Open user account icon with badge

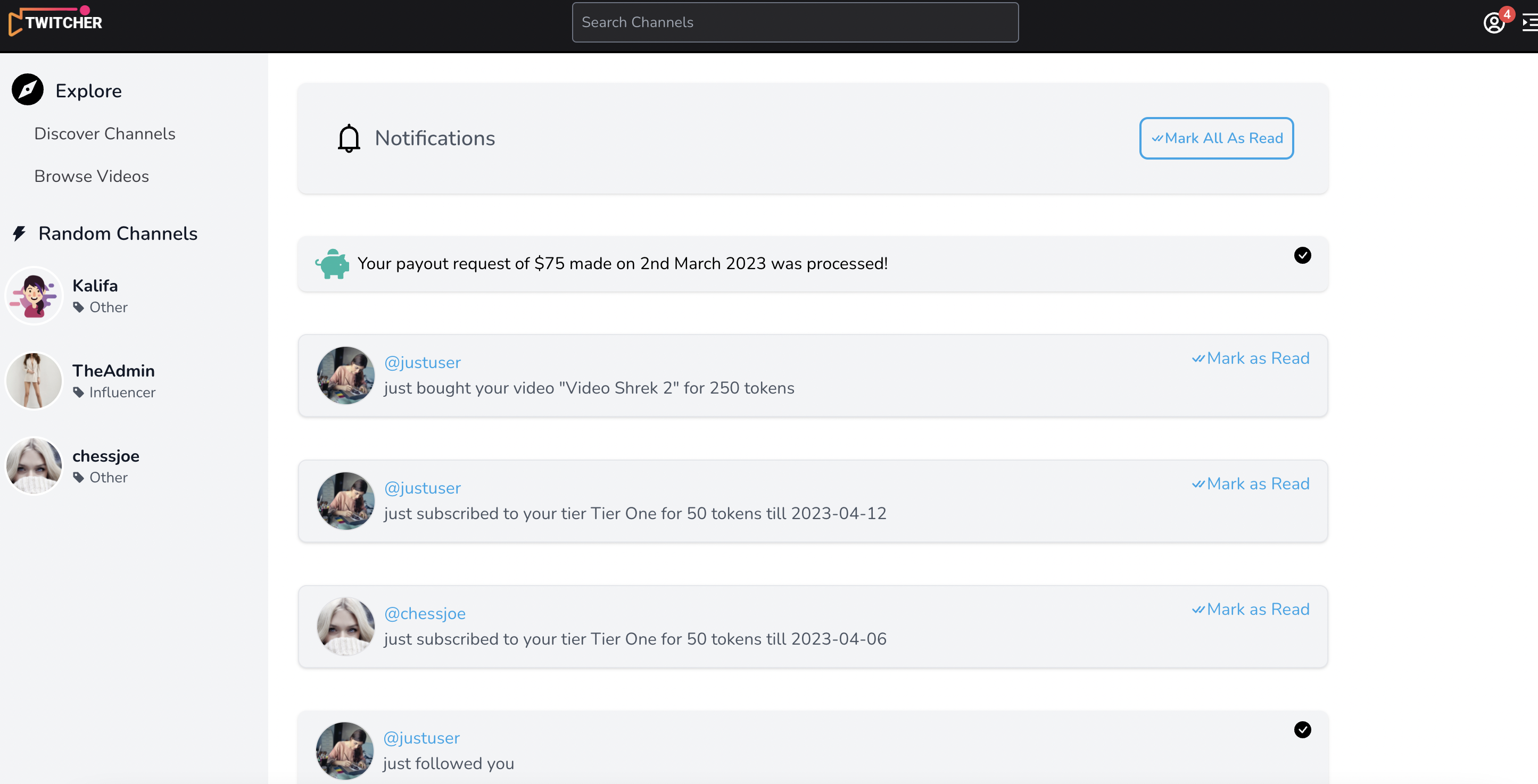tap(1493, 23)
